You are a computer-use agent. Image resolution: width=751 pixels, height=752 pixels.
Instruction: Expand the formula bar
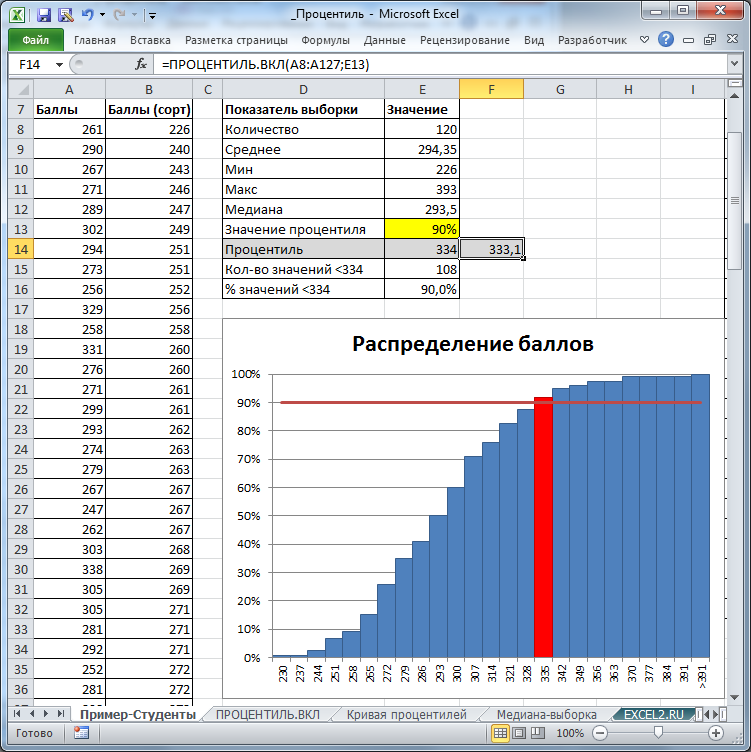(x=734, y=64)
